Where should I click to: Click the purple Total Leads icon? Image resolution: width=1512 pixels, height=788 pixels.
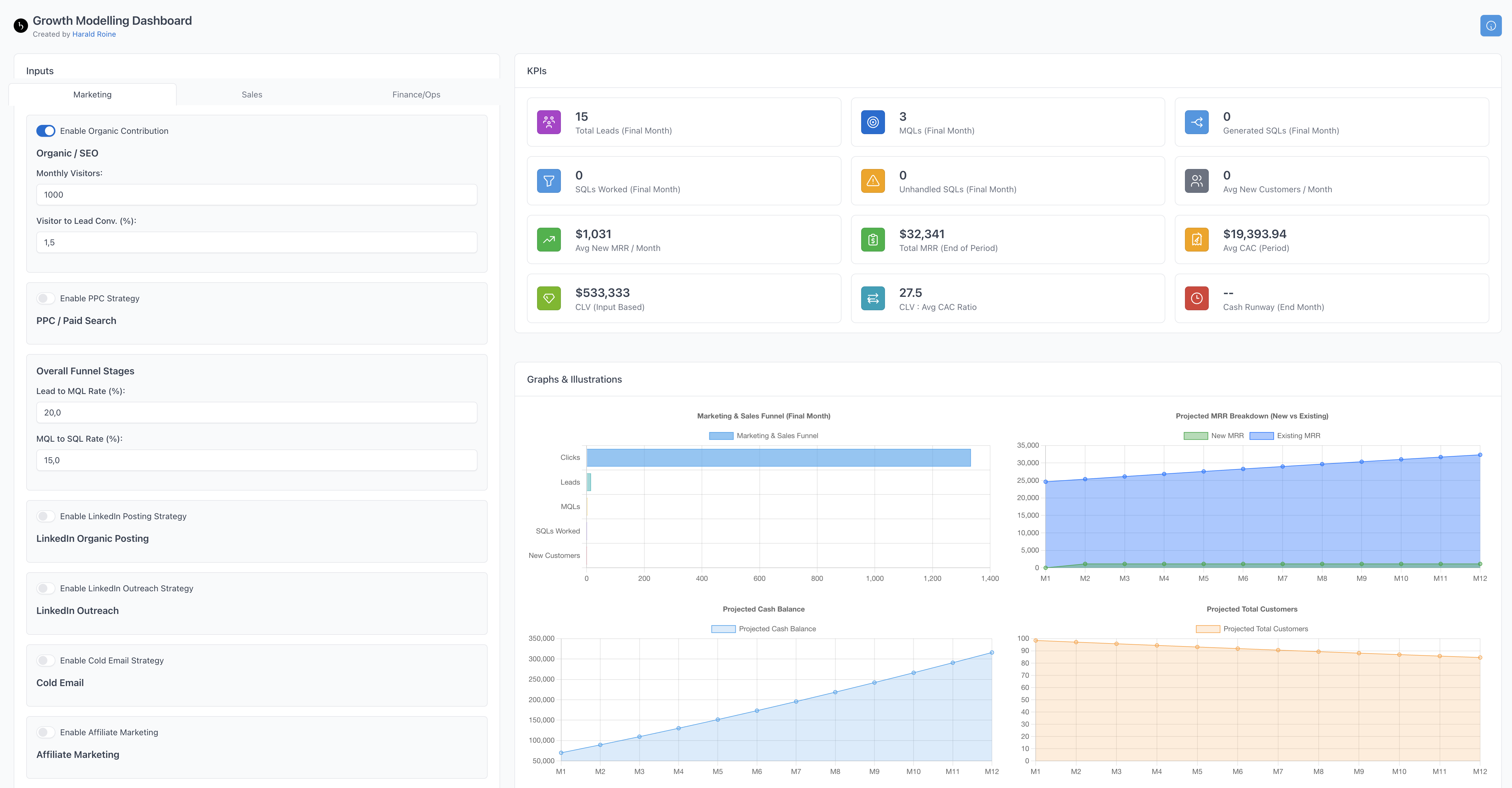tap(549, 122)
